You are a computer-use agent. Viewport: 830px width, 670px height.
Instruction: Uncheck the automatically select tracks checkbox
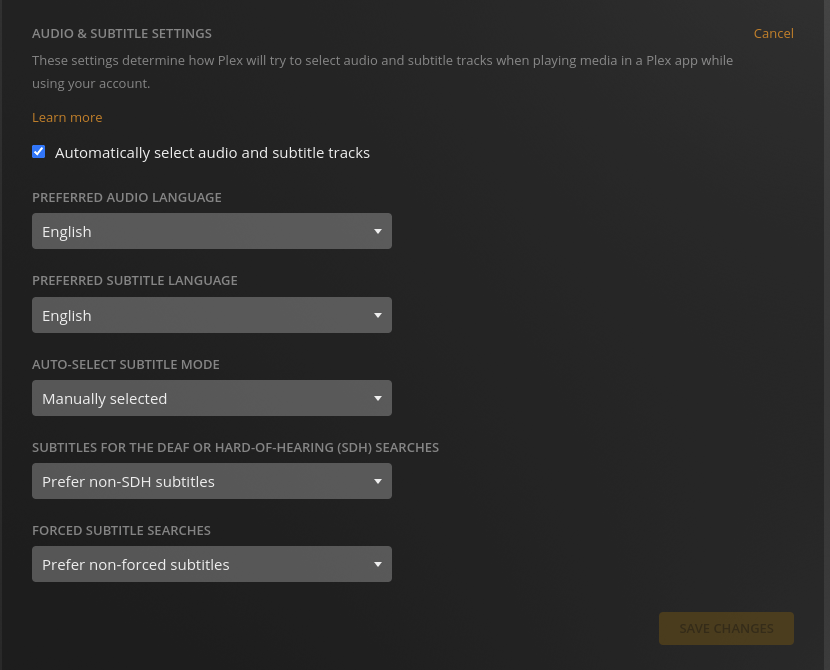coord(39,152)
